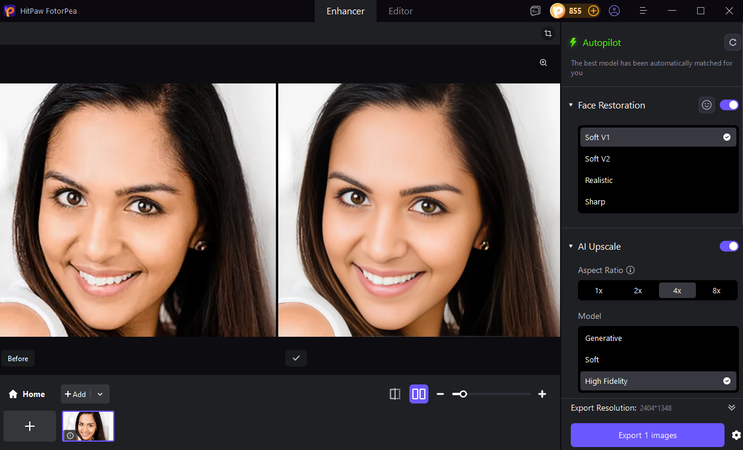The image size is (743, 450).
Task: Collapse the AI Upscale section
Action: tap(571, 246)
